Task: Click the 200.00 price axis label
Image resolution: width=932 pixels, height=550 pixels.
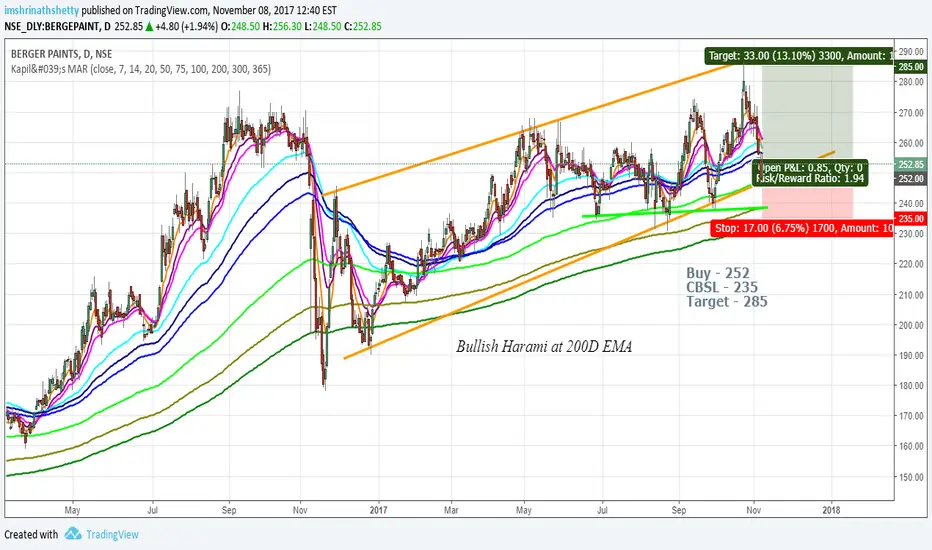Action: [x=911, y=325]
